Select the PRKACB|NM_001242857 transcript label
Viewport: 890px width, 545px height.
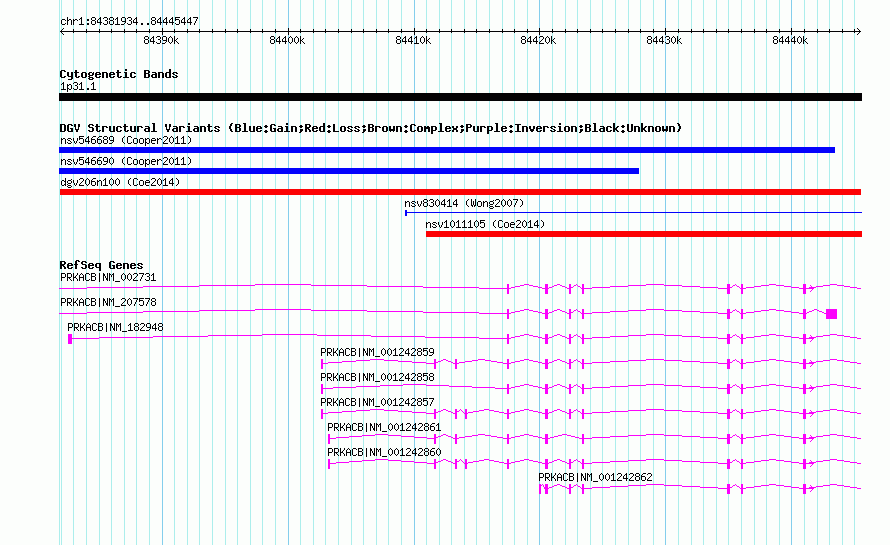pos(377,403)
